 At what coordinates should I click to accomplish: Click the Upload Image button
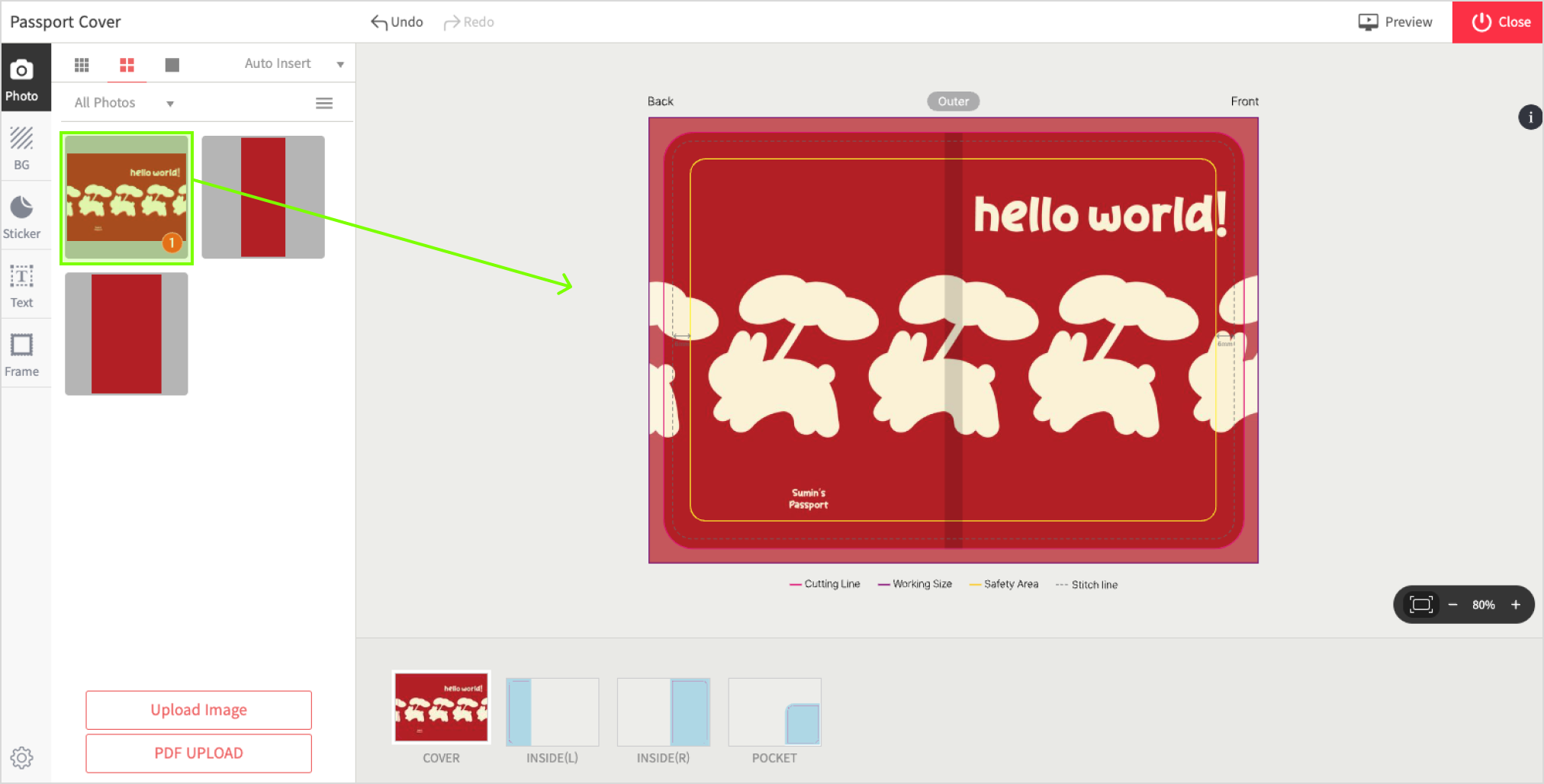pyautogui.click(x=198, y=710)
